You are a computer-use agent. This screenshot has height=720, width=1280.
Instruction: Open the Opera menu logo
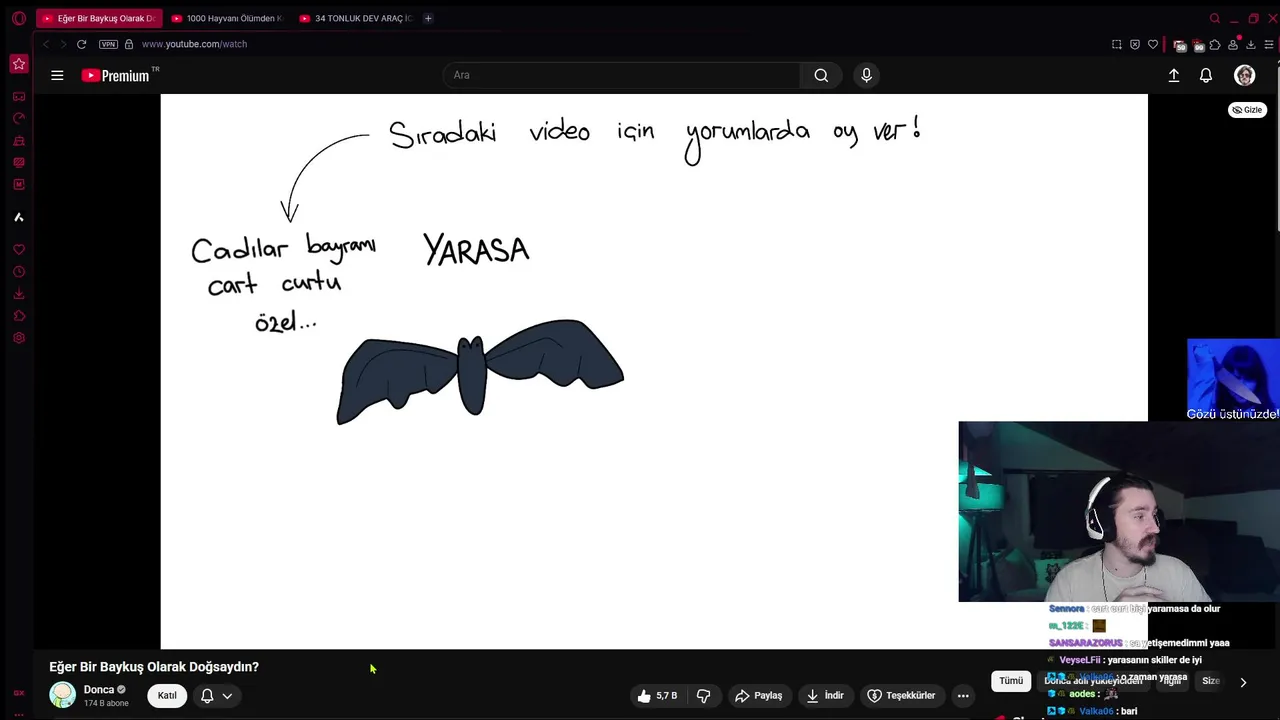[19, 18]
